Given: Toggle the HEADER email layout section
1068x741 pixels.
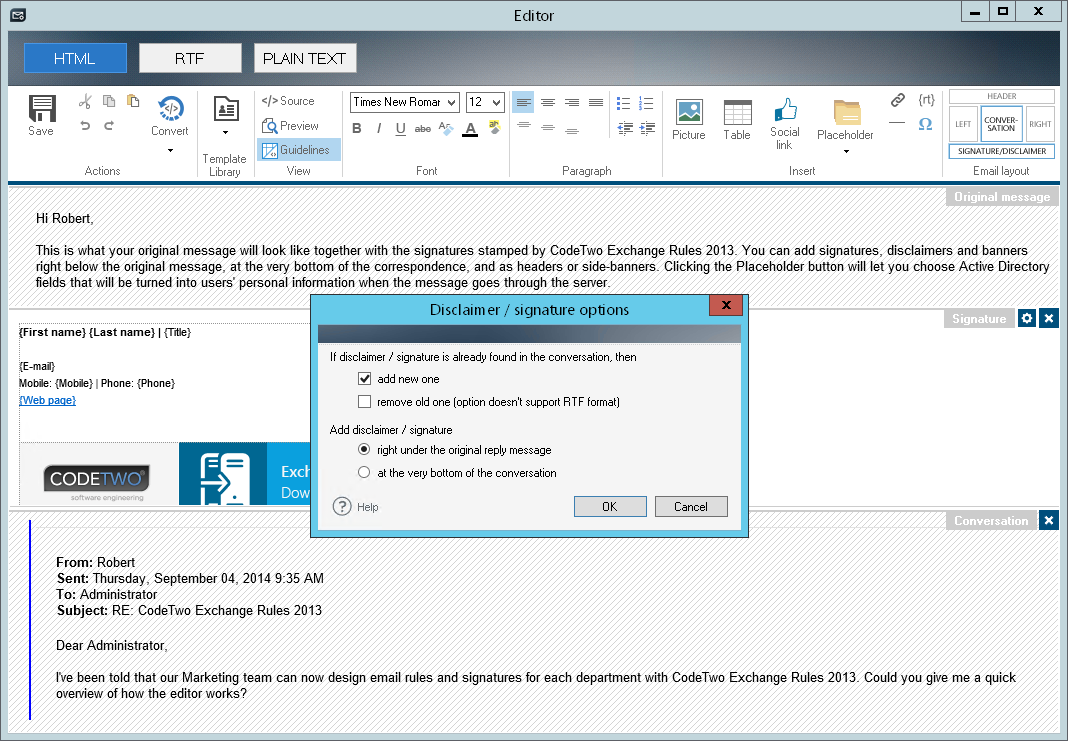Looking at the screenshot, I should click(x=1001, y=96).
